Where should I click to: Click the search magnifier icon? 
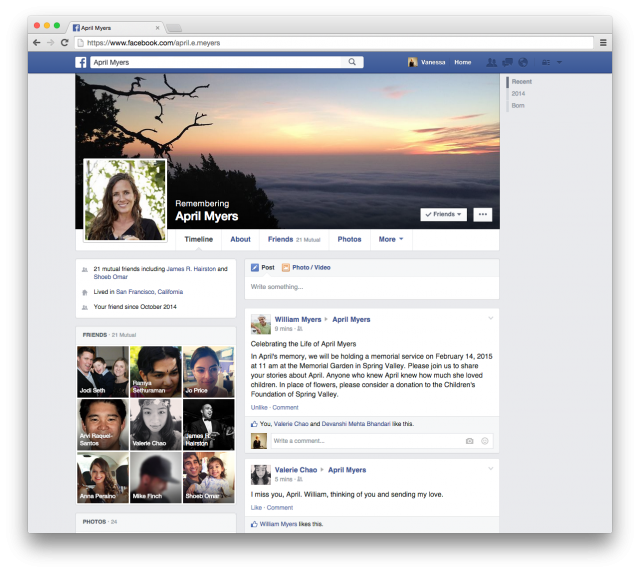click(353, 62)
